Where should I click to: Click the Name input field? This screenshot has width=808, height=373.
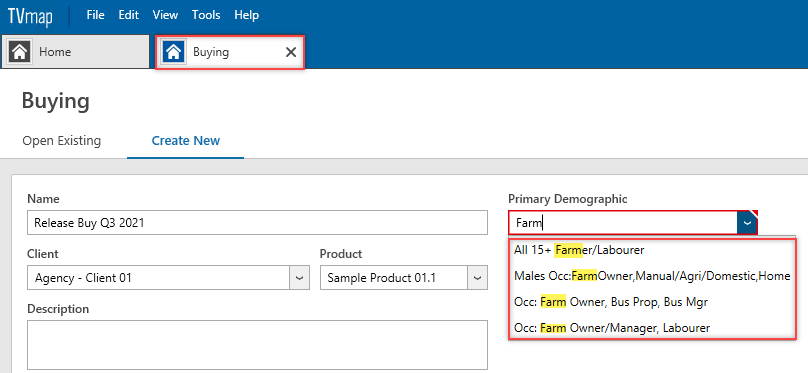click(x=257, y=223)
